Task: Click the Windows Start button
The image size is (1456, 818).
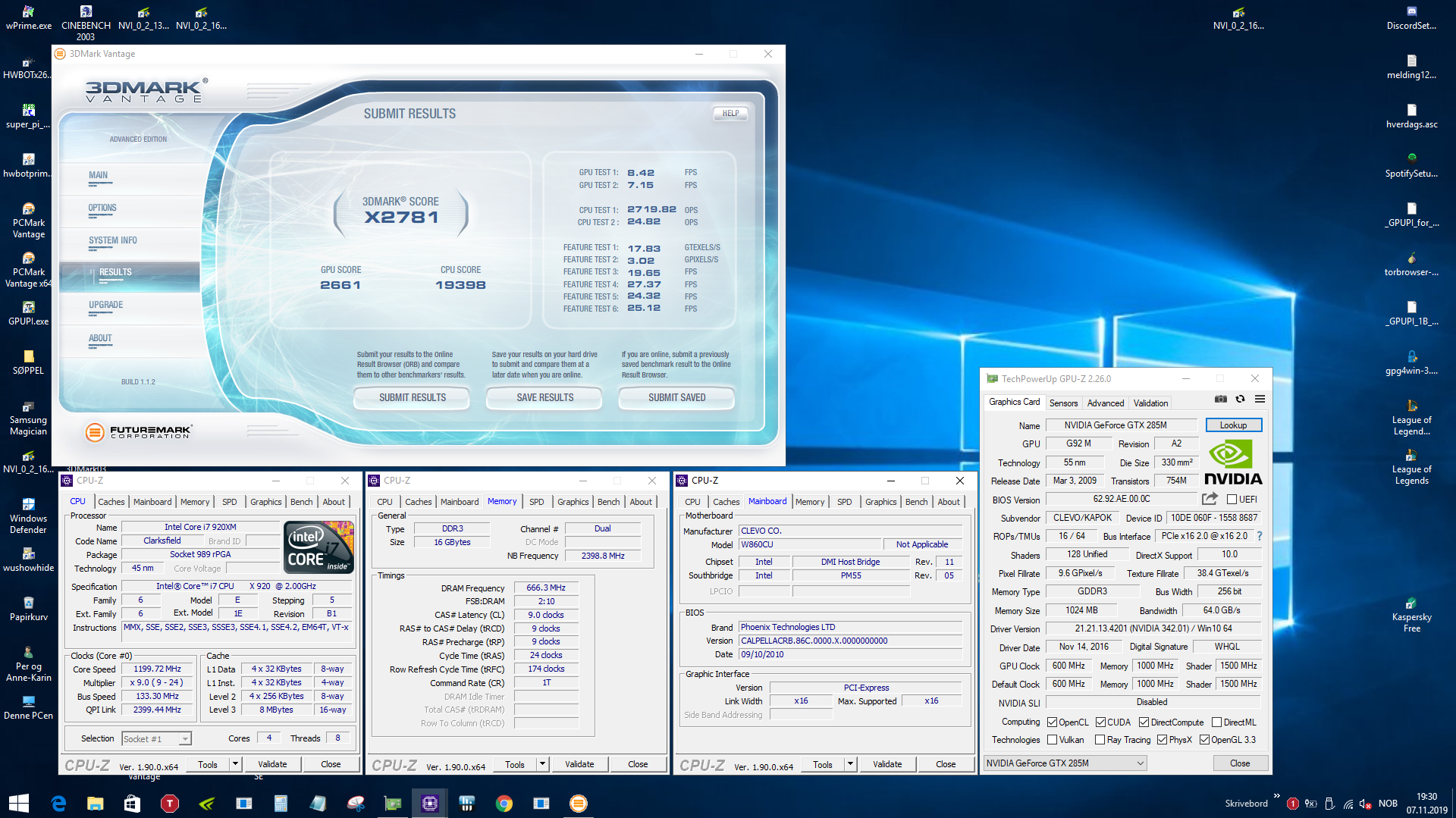Action: [18, 803]
